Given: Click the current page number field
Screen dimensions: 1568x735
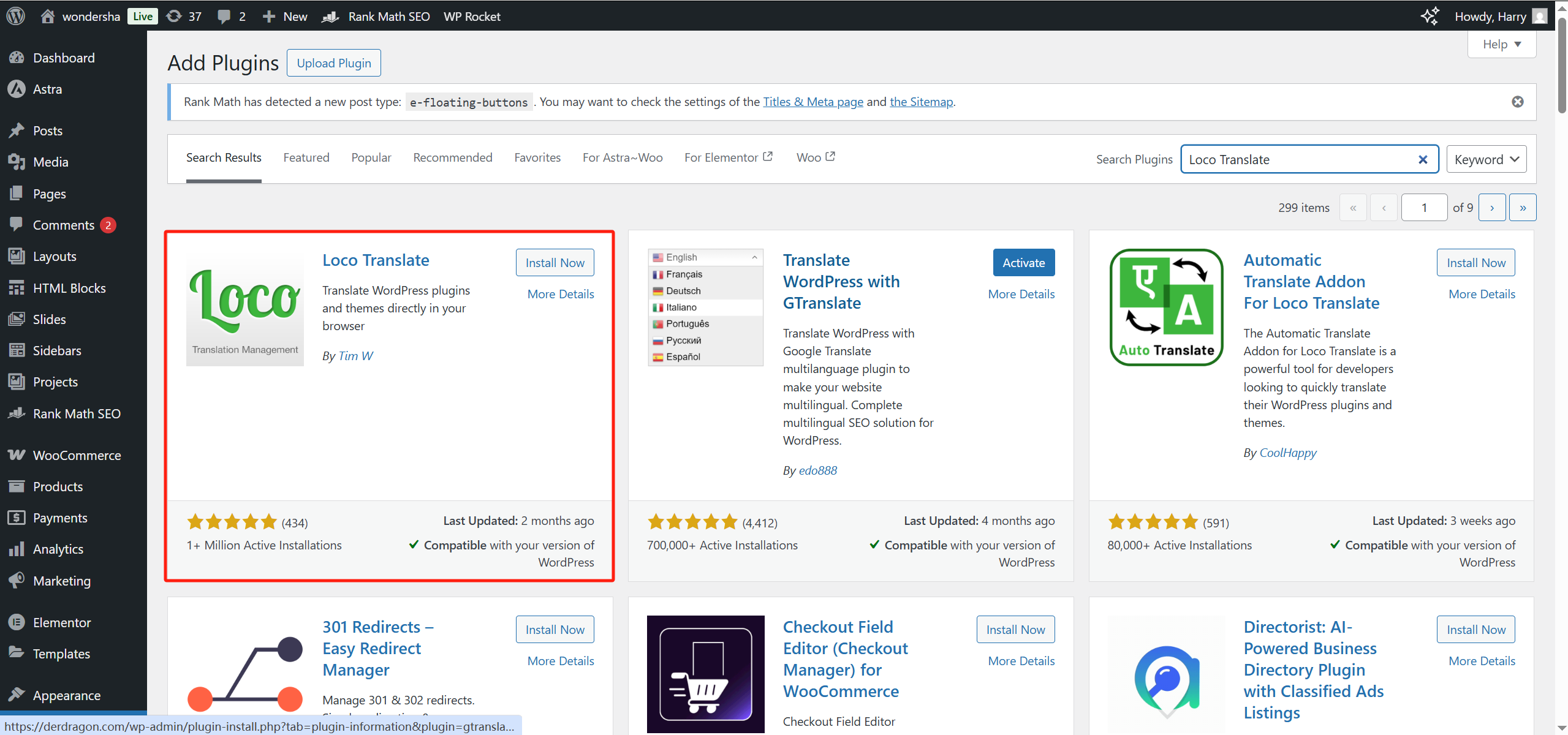Looking at the screenshot, I should (x=1423, y=208).
